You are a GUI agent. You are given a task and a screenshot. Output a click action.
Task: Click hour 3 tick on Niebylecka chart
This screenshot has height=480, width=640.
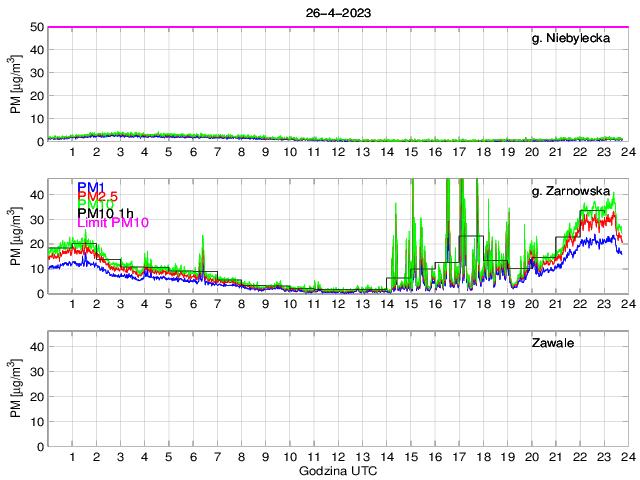click(120, 151)
